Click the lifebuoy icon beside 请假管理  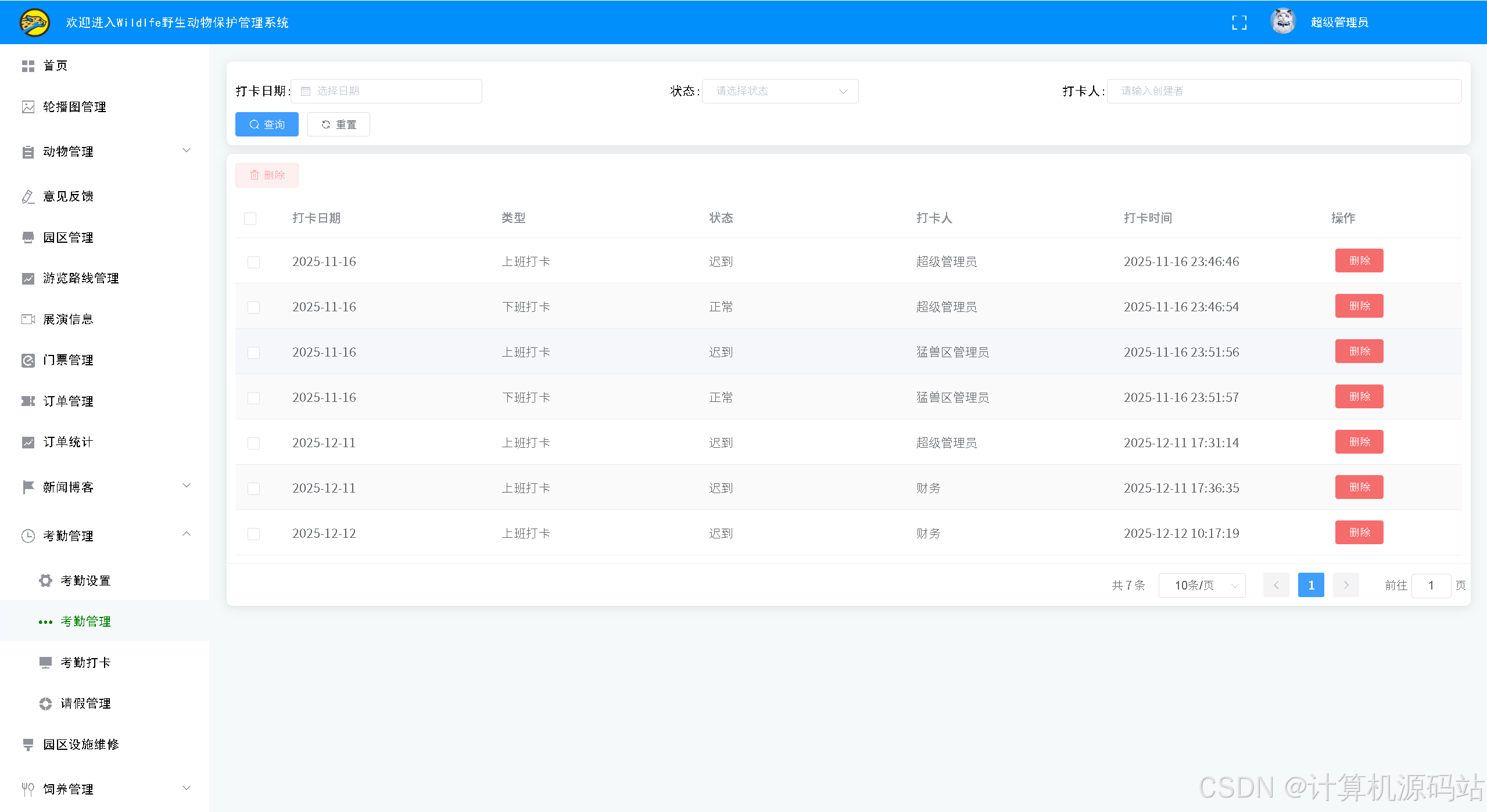pyautogui.click(x=45, y=704)
